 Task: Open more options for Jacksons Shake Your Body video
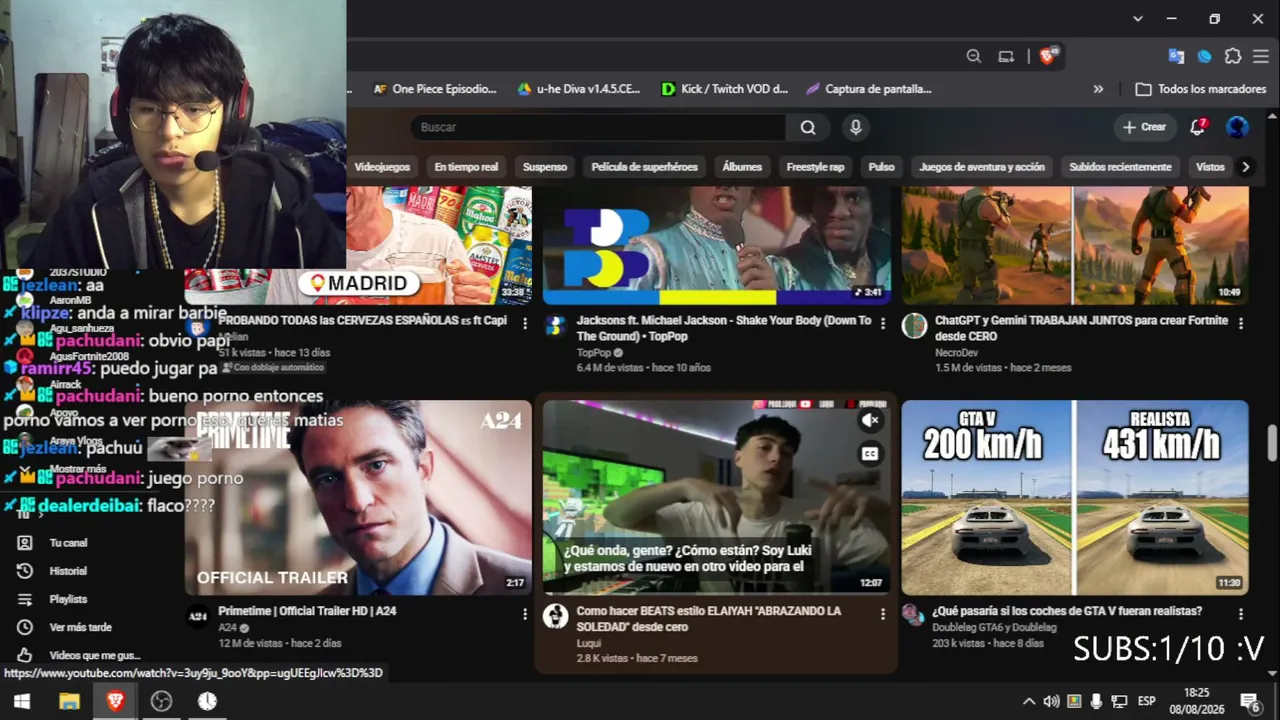882,323
